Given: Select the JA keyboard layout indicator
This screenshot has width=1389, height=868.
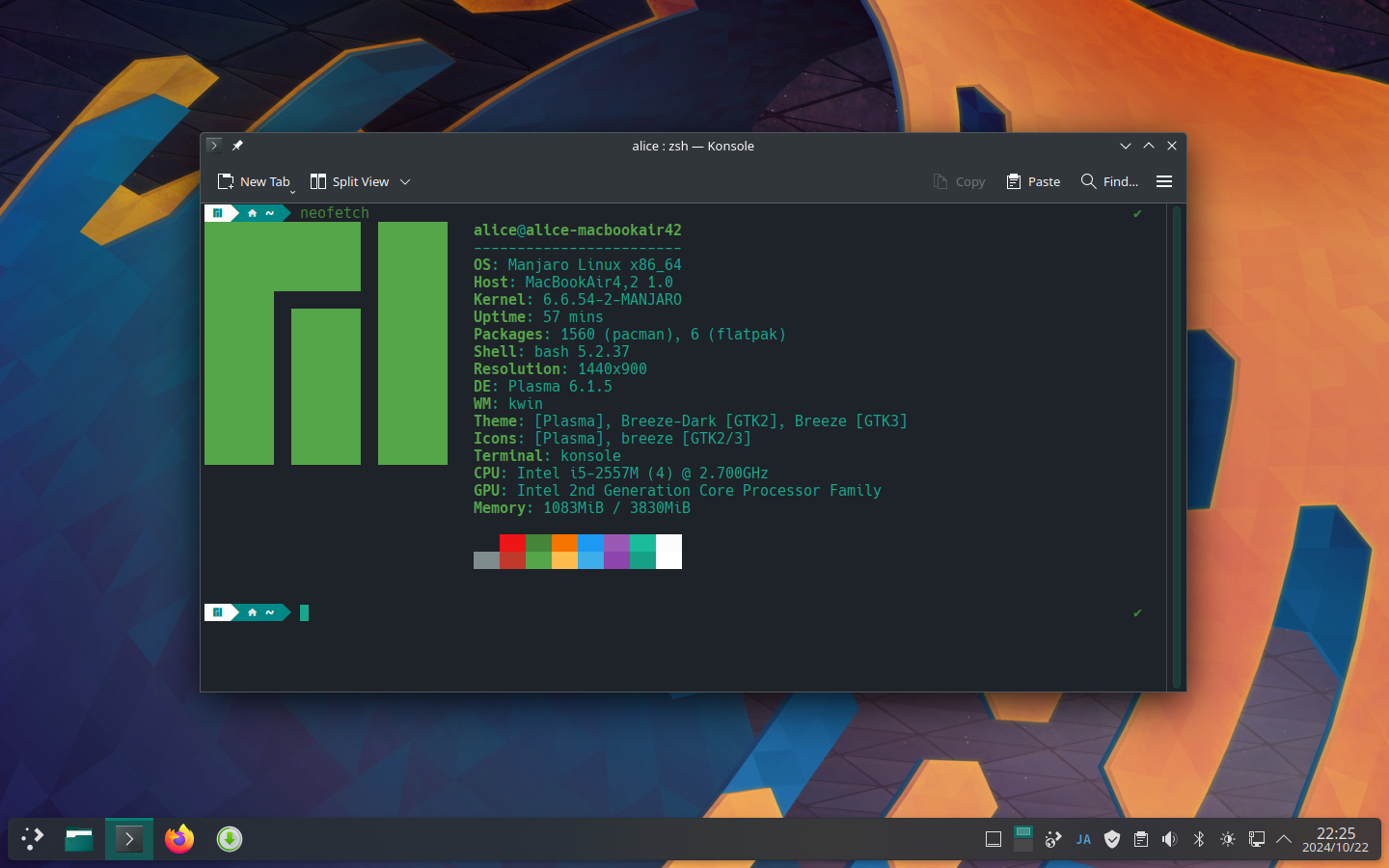Looking at the screenshot, I should pyautogui.click(x=1083, y=839).
